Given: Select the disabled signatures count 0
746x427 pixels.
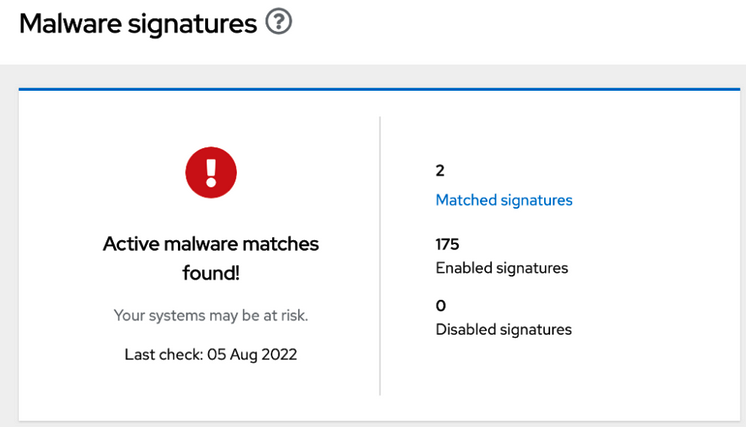Looking at the screenshot, I should (441, 305).
